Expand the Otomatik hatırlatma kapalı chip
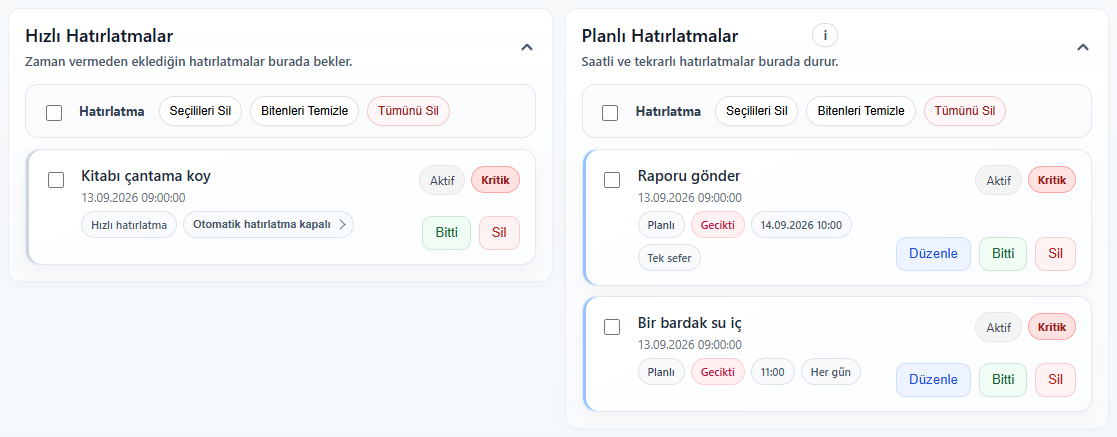 click(x=268, y=225)
